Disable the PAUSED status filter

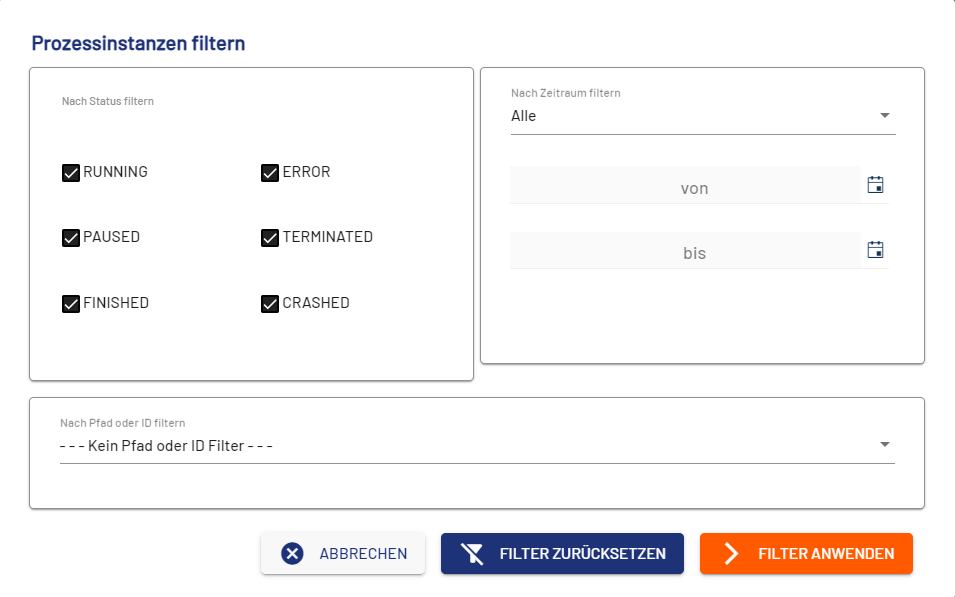click(x=71, y=238)
